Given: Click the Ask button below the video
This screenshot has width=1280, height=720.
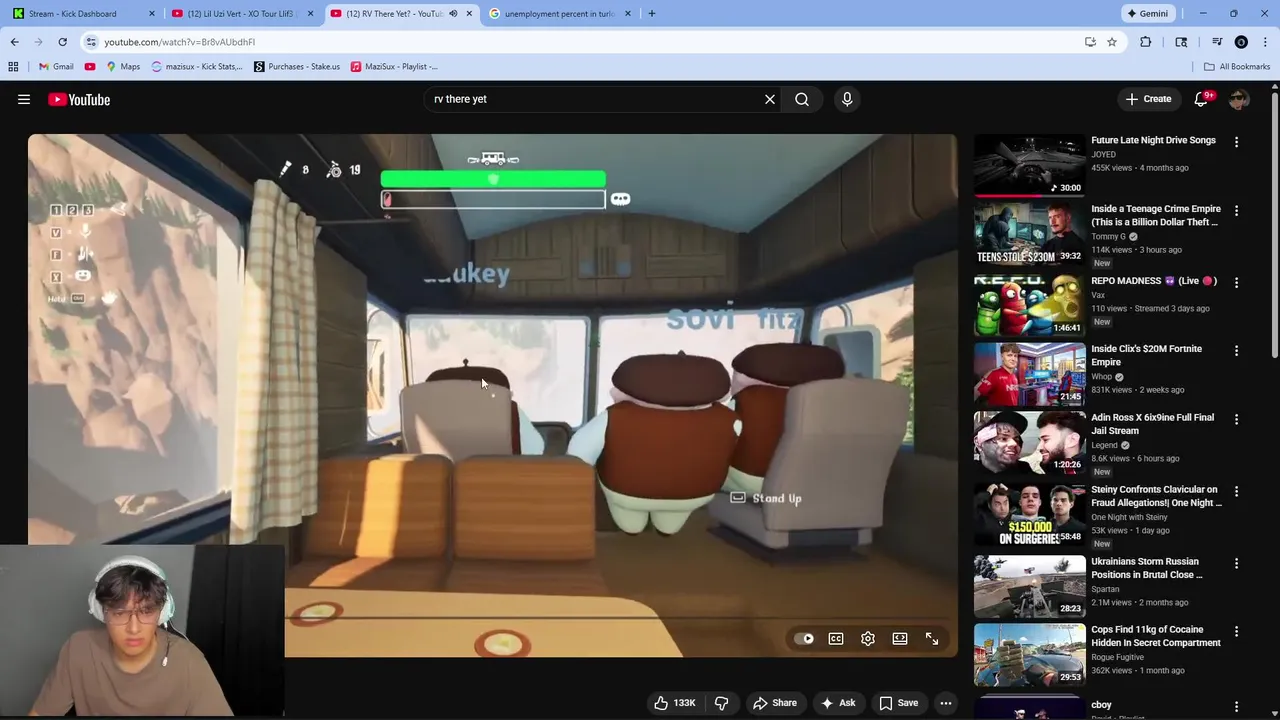Looking at the screenshot, I should pyautogui.click(x=838, y=703).
